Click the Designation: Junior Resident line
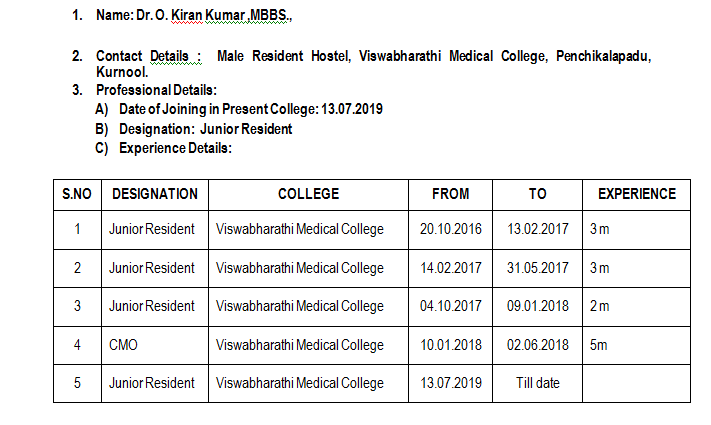 (x=205, y=129)
